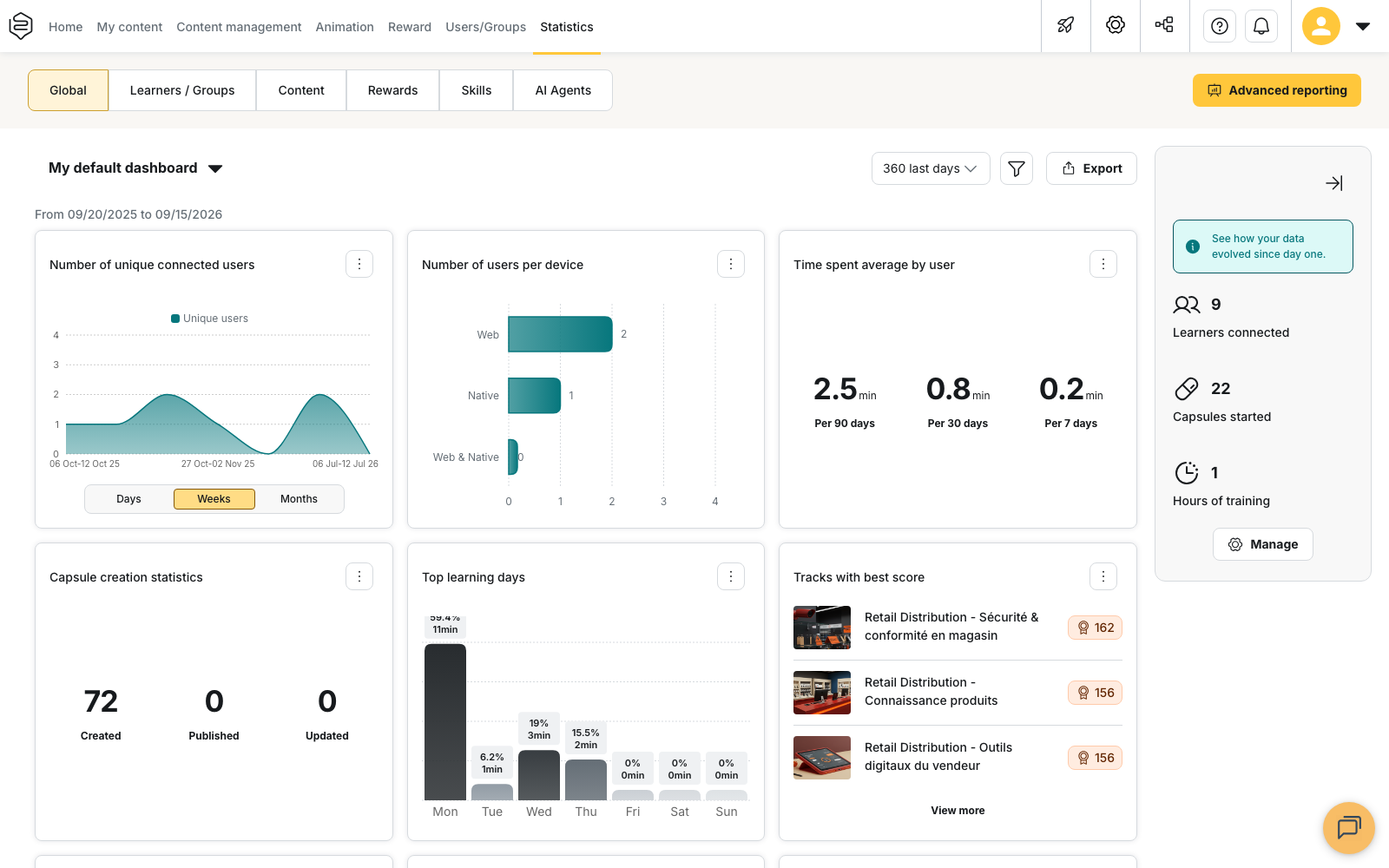Image resolution: width=1389 pixels, height=868 pixels.
Task: Open options menu for Tracks with best score
Action: [1103, 576]
